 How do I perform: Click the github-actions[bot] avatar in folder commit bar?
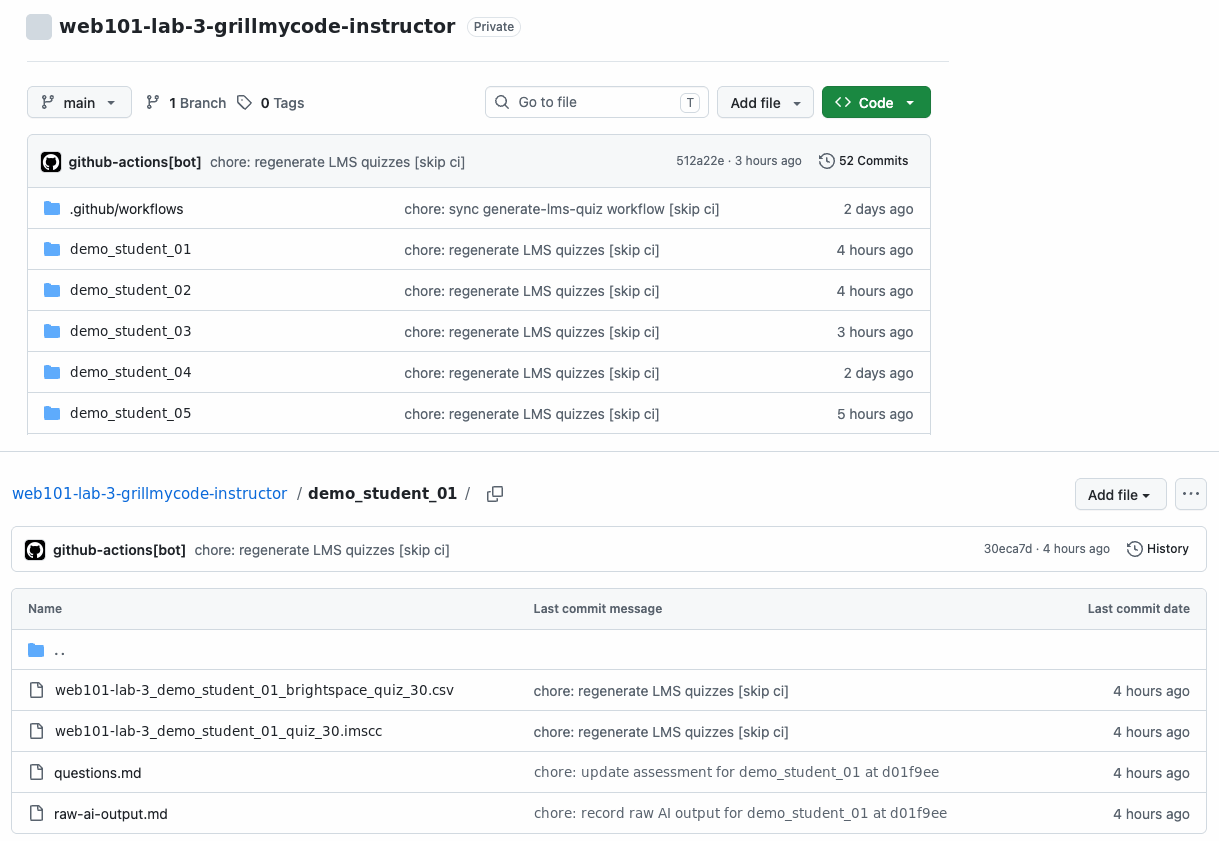point(35,550)
